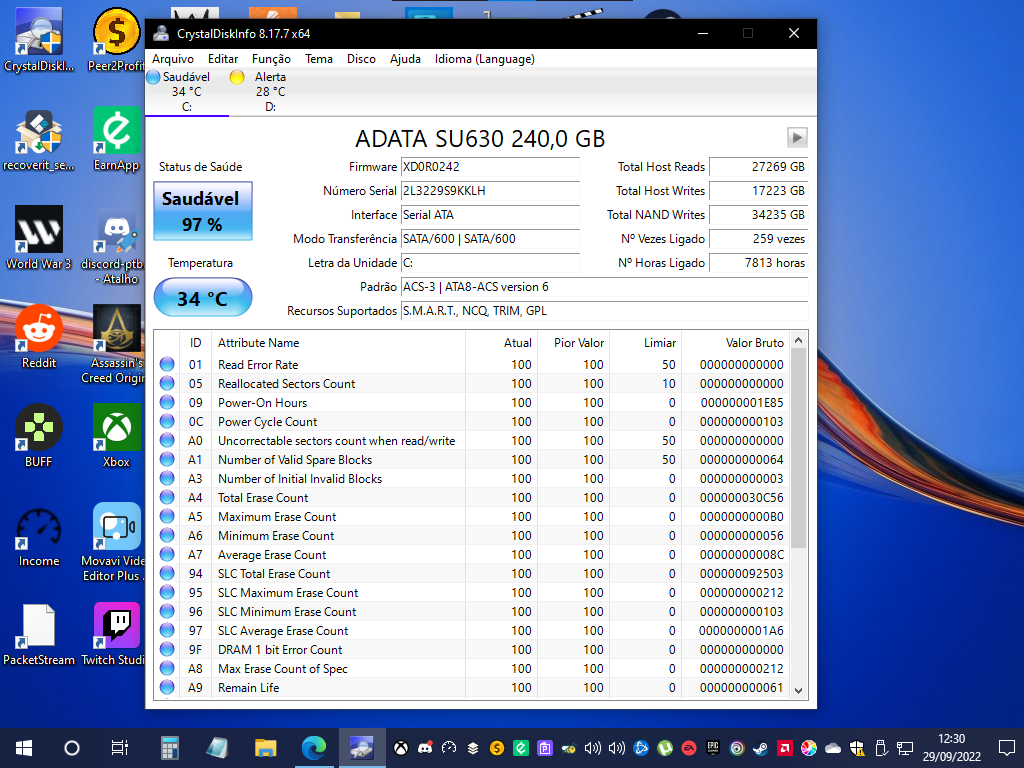
Task: Click the Reddit desktop icon
Action: tap(39, 337)
